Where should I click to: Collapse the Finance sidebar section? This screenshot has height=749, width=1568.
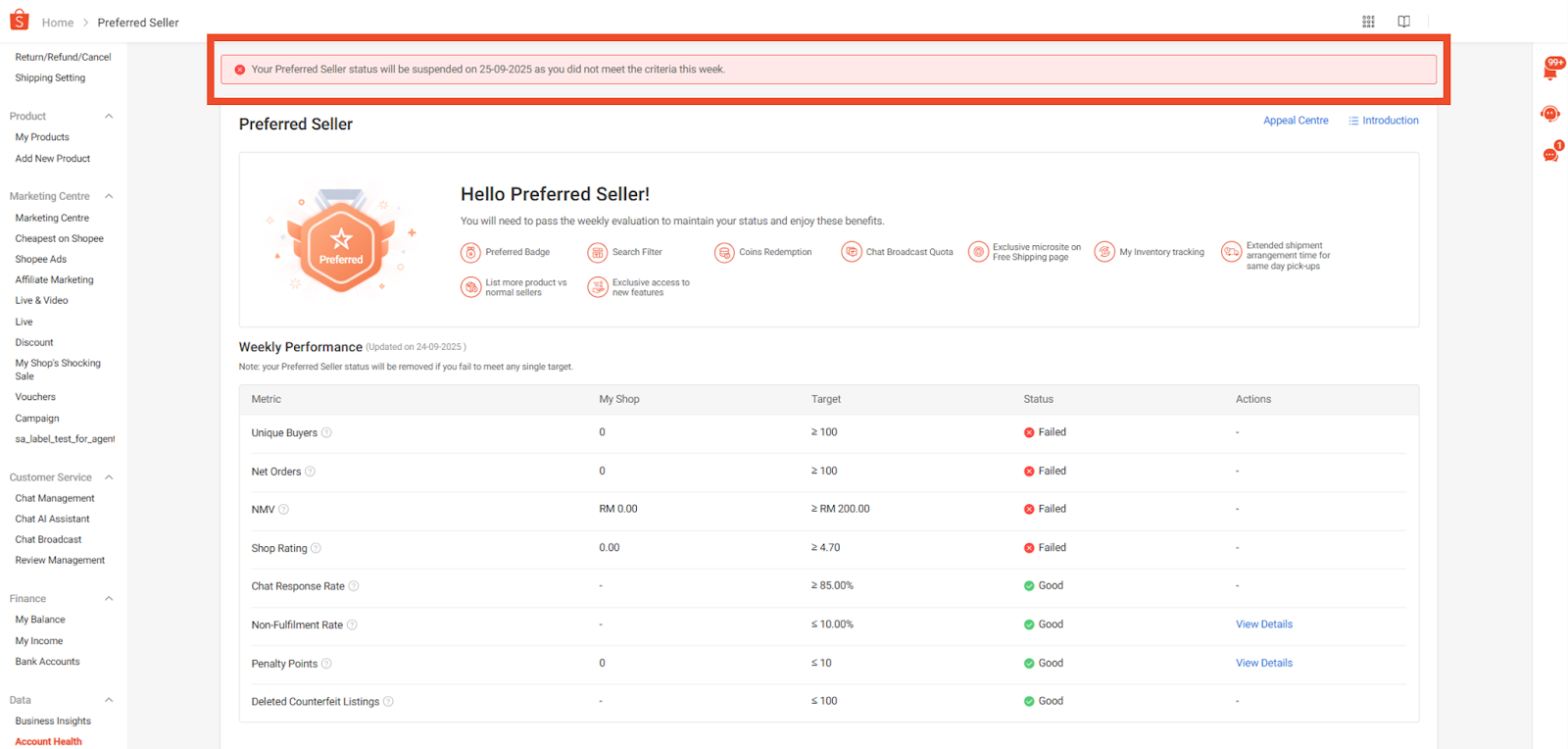click(x=109, y=599)
